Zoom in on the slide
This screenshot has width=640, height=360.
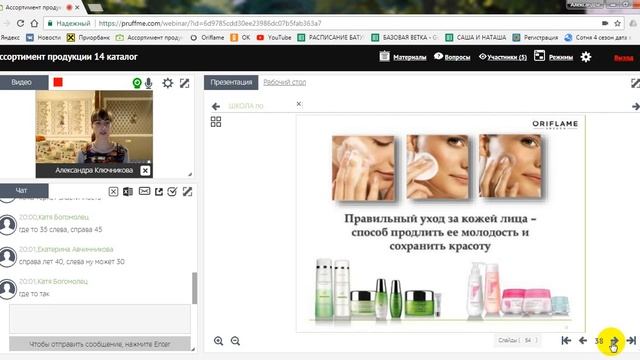(x=218, y=341)
